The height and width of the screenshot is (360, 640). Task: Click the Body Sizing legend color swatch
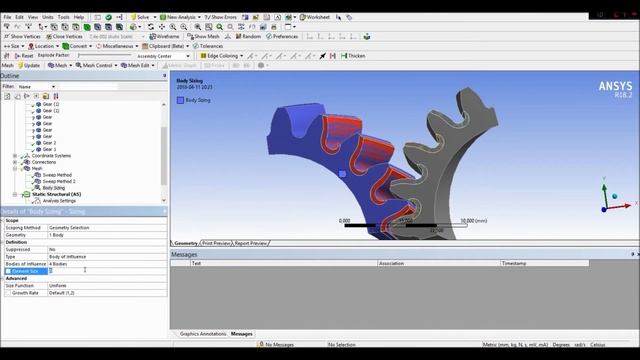[x=180, y=100]
